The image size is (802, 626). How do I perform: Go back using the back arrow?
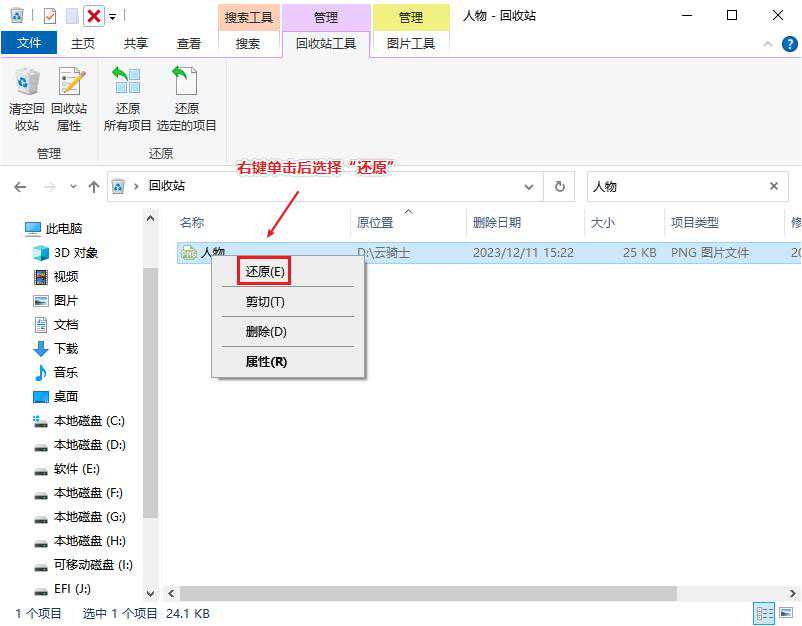[x=20, y=186]
